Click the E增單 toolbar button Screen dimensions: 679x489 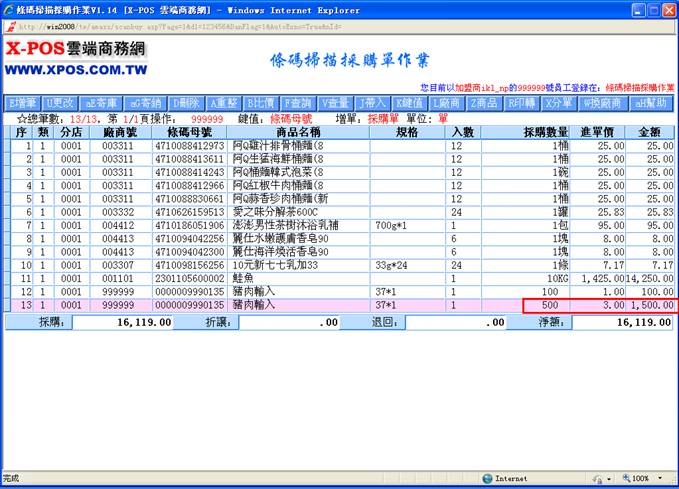click(23, 103)
